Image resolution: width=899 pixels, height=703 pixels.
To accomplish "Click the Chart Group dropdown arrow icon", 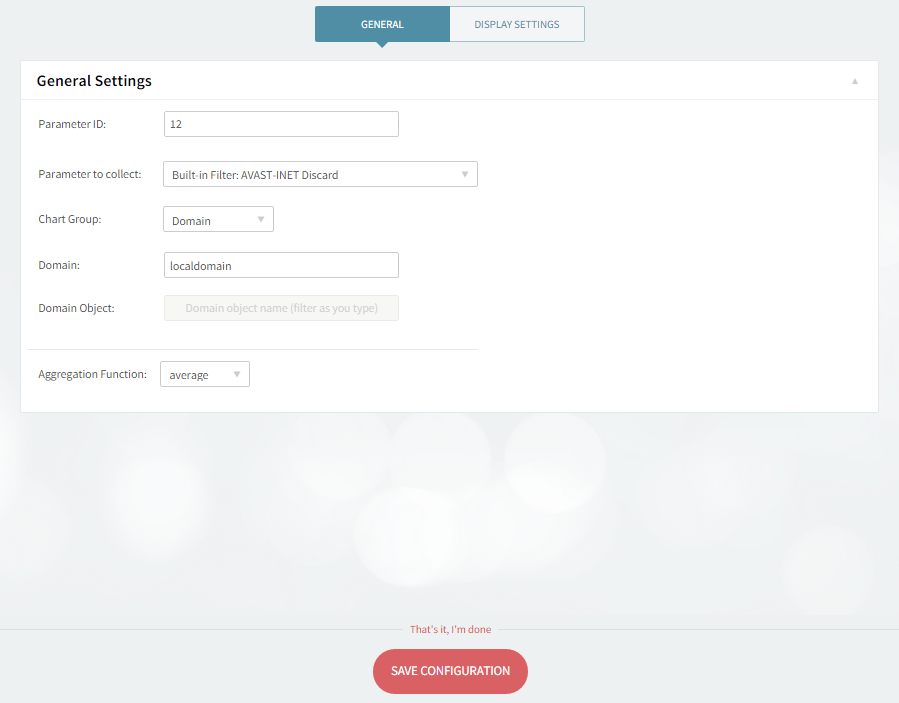I will point(261,219).
